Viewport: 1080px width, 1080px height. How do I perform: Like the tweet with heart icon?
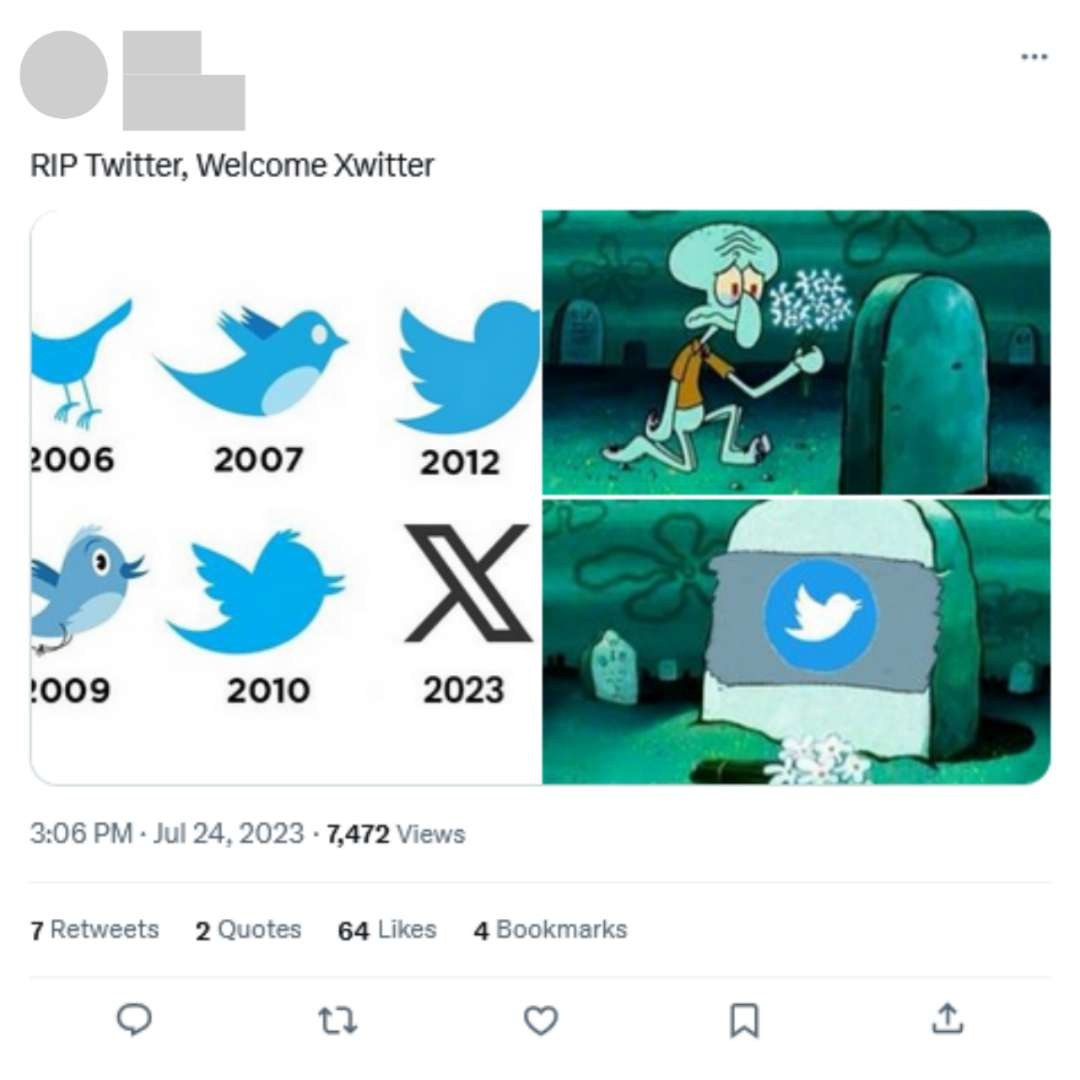[x=541, y=1020]
